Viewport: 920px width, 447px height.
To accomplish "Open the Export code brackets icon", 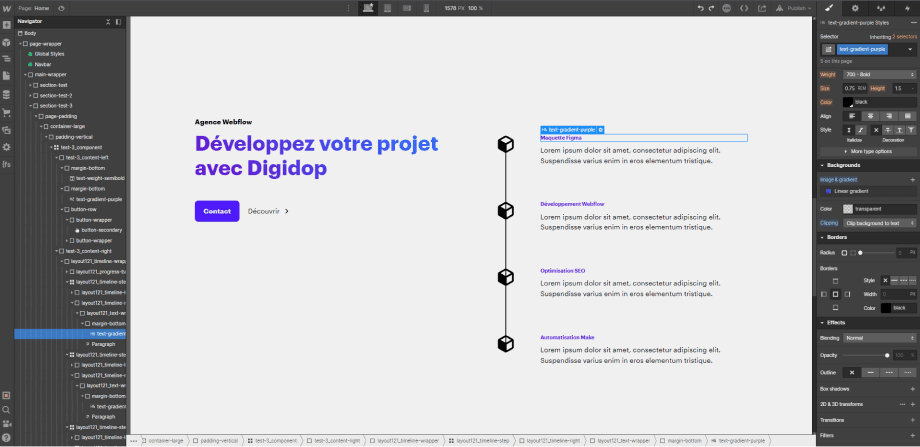I will (744, 8).
